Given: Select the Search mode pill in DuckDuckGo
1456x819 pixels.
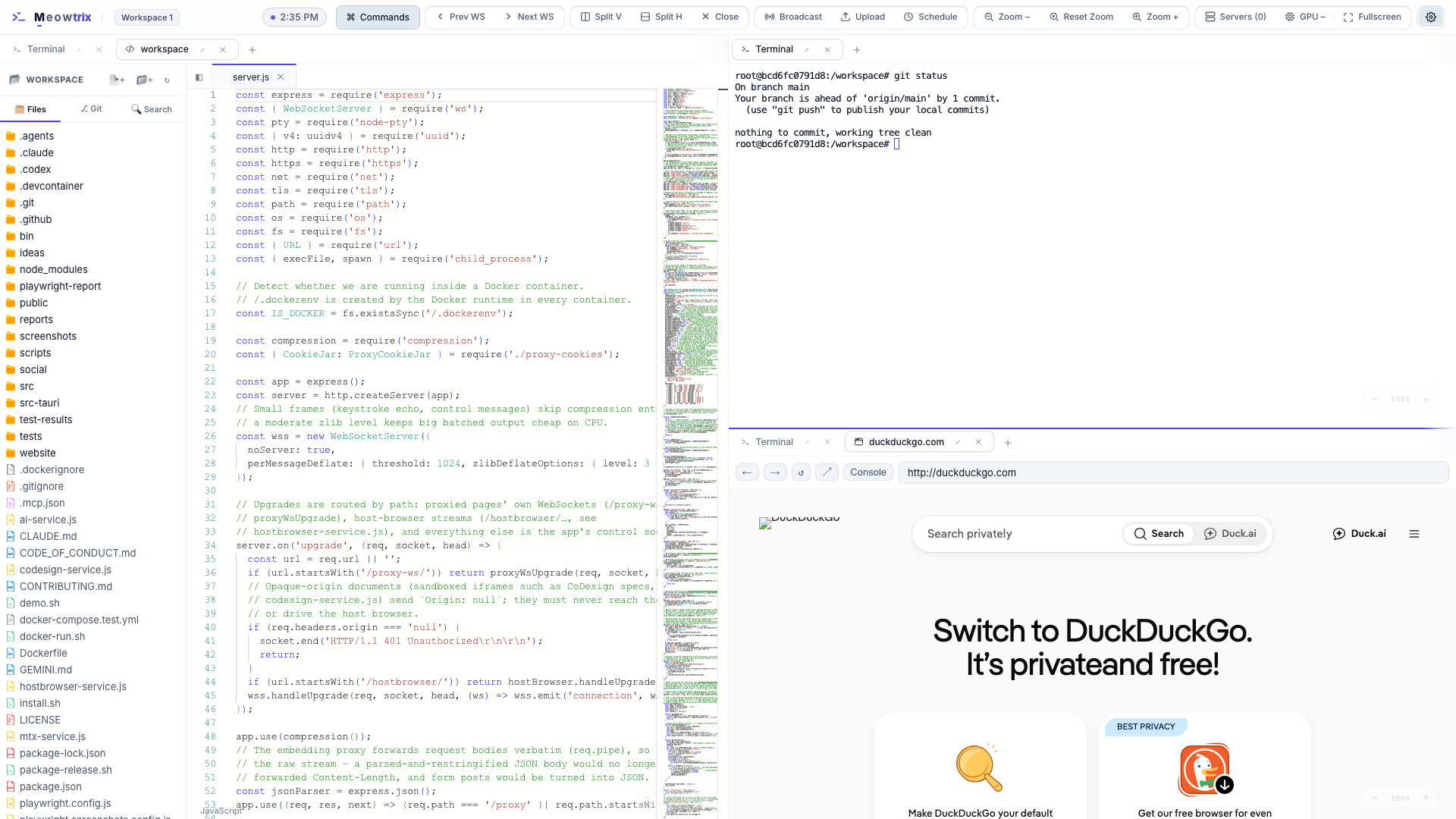Looking at the screenshot, I should click(x=1159, y=534).
